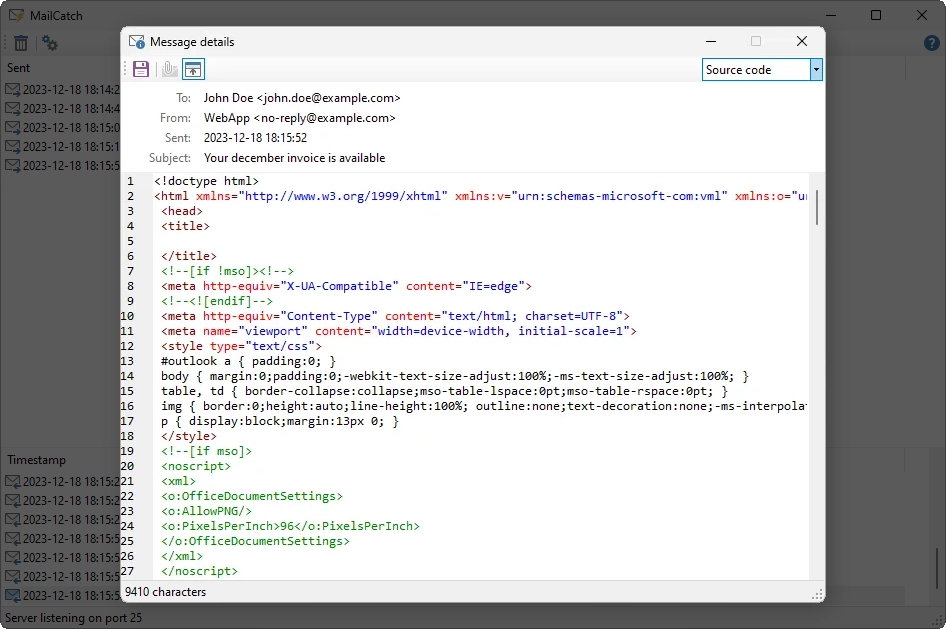946x629 pixels.
Task: Click the sent date '2023-12-18 18:15:52'
Action: click(x=255, y=137)
